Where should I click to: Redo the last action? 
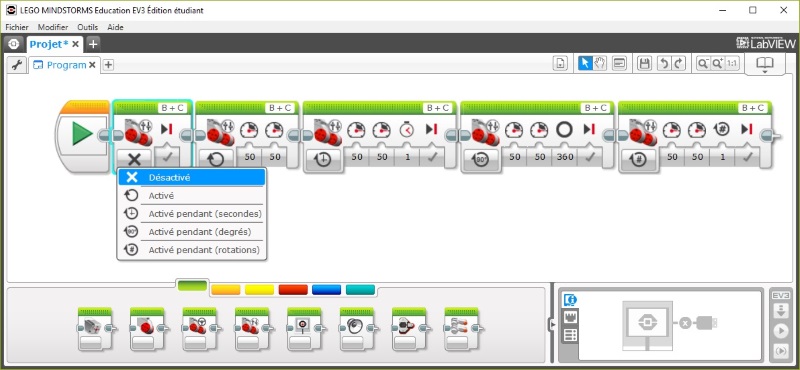[679, 64]
